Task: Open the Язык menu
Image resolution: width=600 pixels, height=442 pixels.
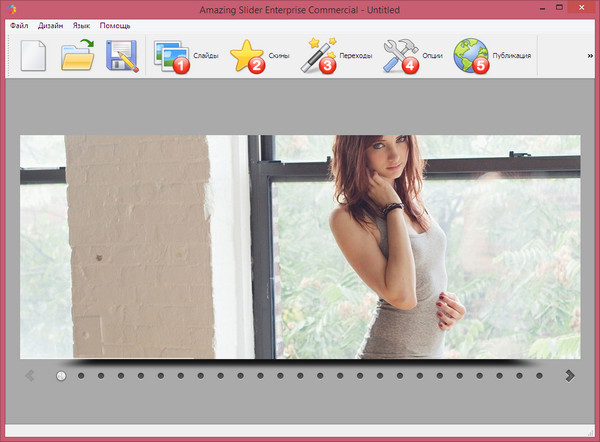Action: [82, 24]
